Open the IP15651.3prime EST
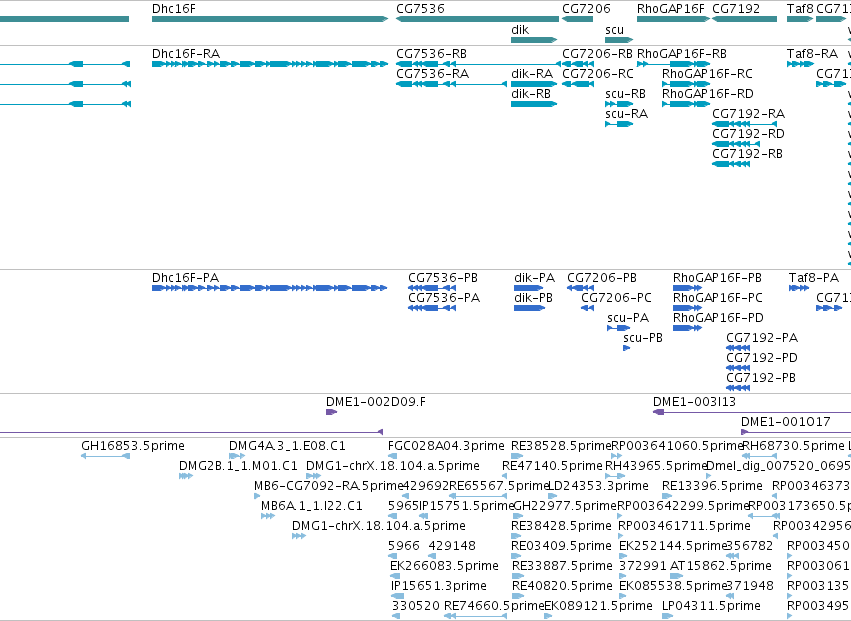This screenshot has height=621, width=851. (x=397, y=597)
